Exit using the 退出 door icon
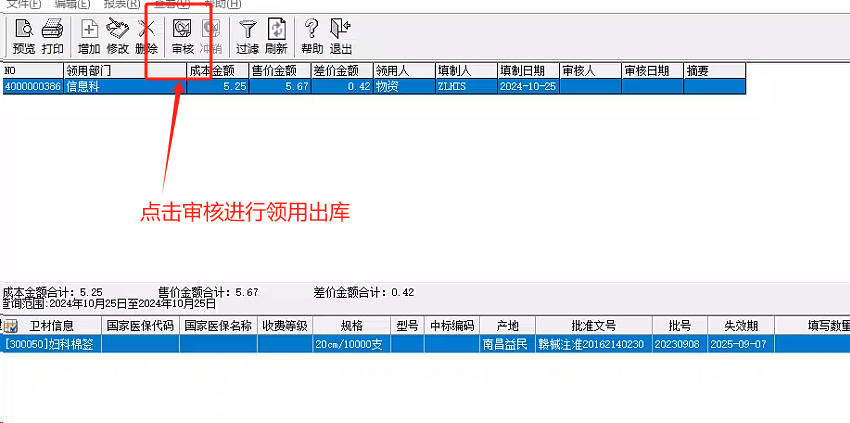The image size is (850, 423). pos(341,36)
